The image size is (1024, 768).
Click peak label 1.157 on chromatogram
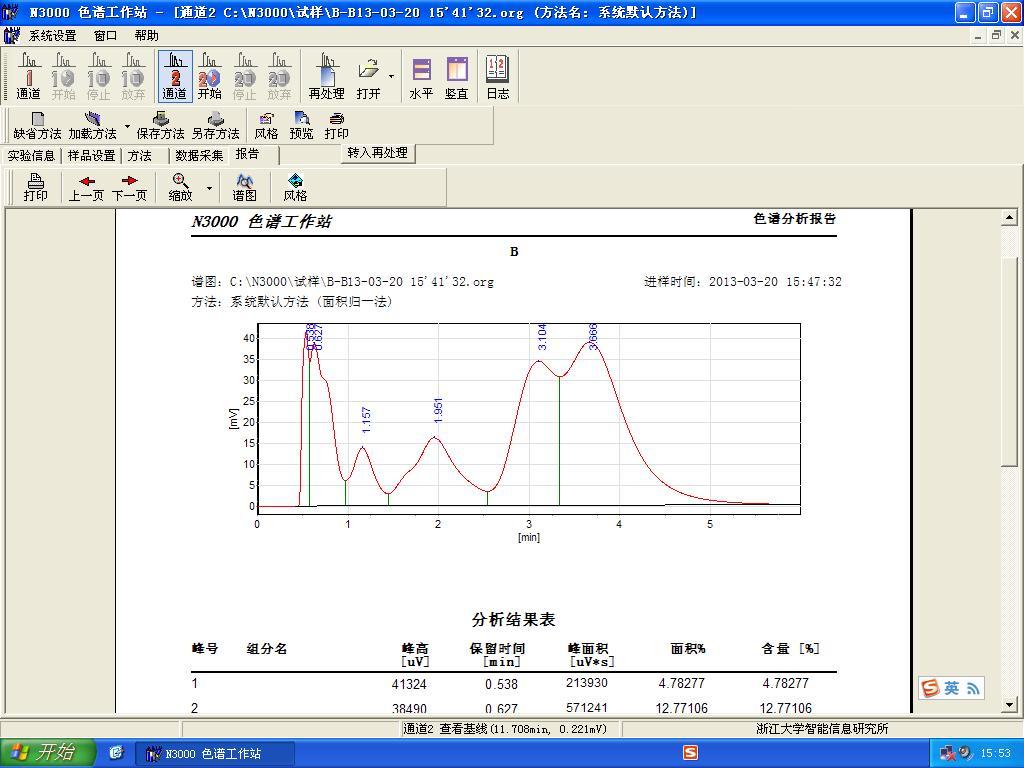click(x=366, y=420)
